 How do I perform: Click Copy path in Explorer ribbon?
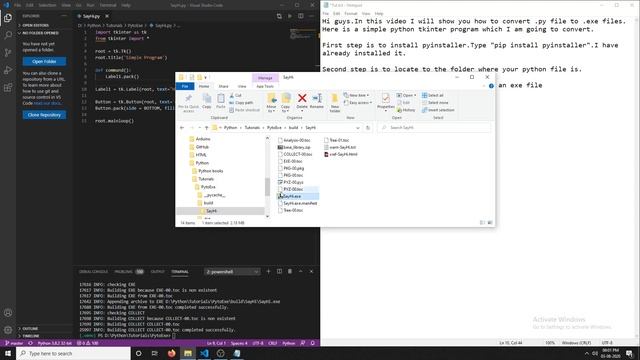[241, 102]
